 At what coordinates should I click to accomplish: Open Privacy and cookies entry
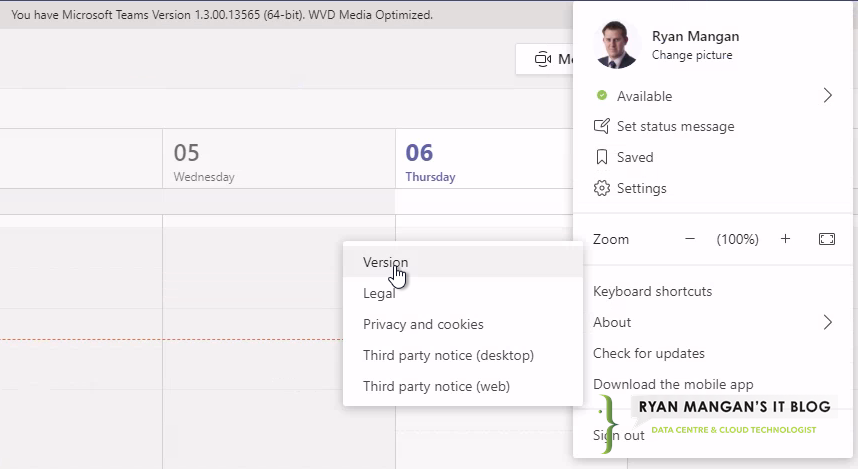462,324
